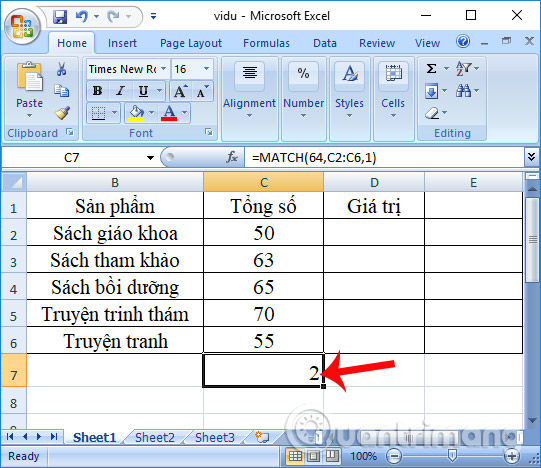Expand the formula bar
541x468 pixels.
tap(531, 157)
